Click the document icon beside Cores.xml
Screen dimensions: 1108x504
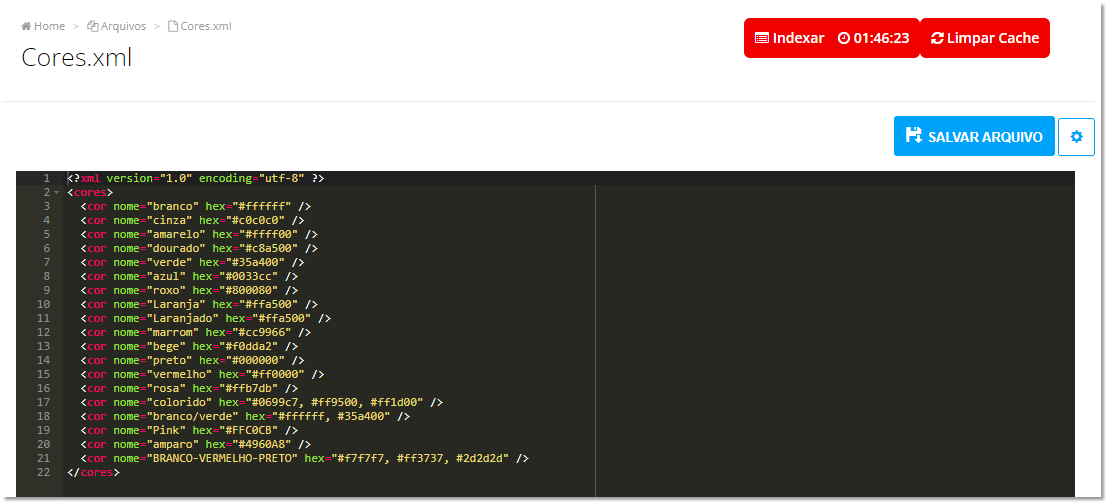[172, 26]
